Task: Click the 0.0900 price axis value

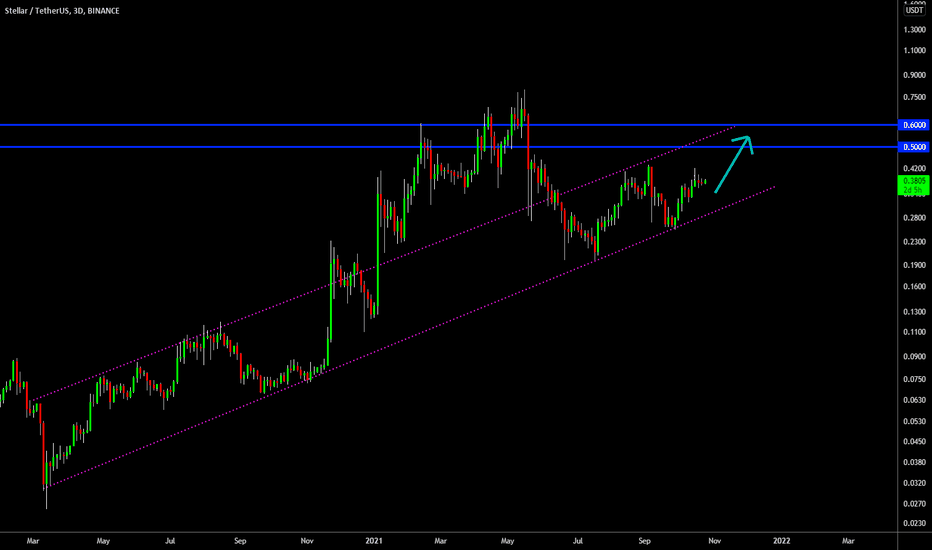Action: [x=914, y=357]
